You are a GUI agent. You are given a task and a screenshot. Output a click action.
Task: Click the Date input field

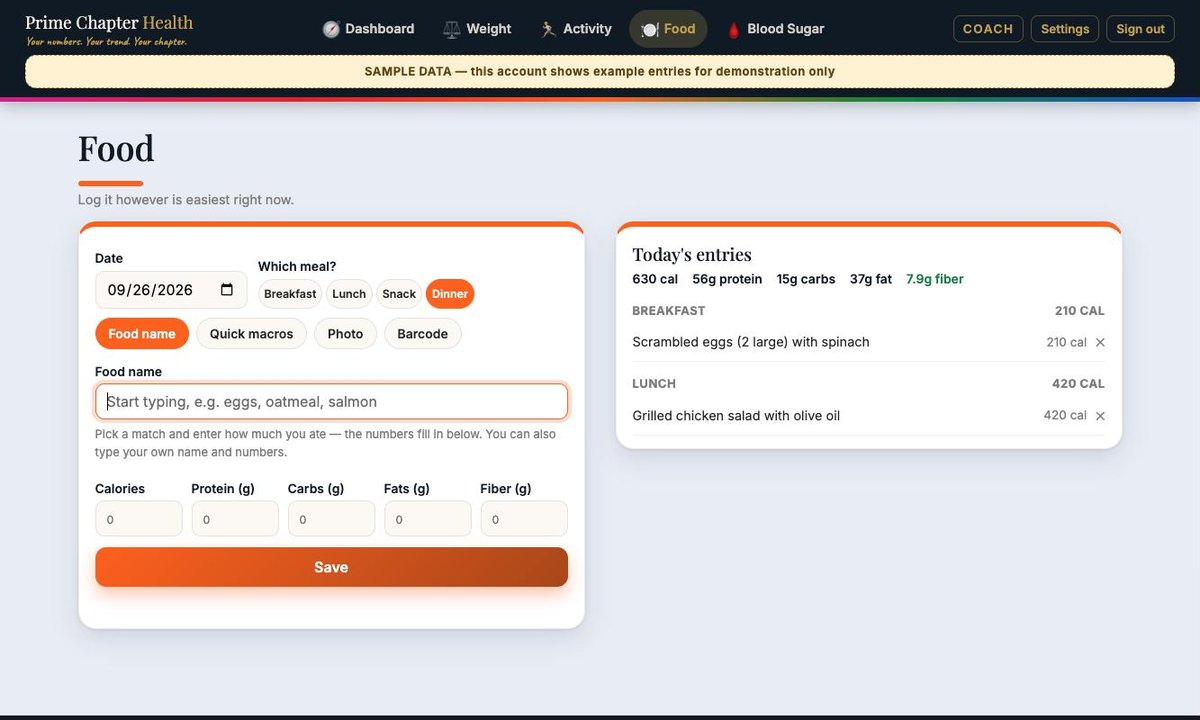(x=171, y=290)
